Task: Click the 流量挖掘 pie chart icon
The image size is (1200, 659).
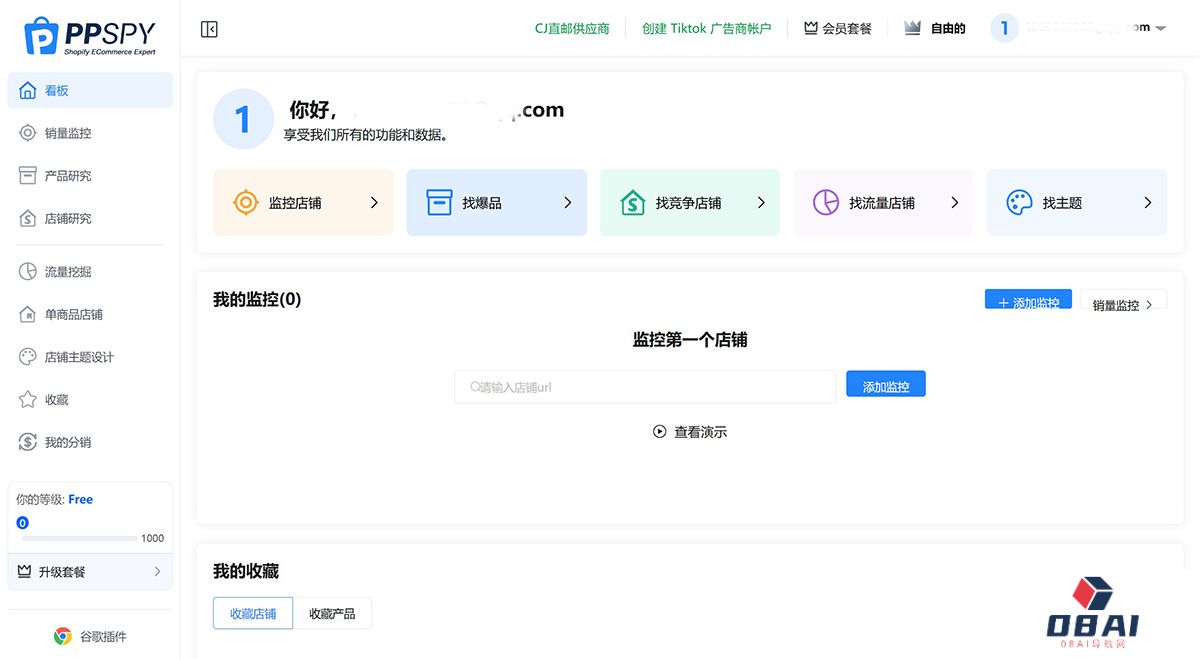Action: 27,272
